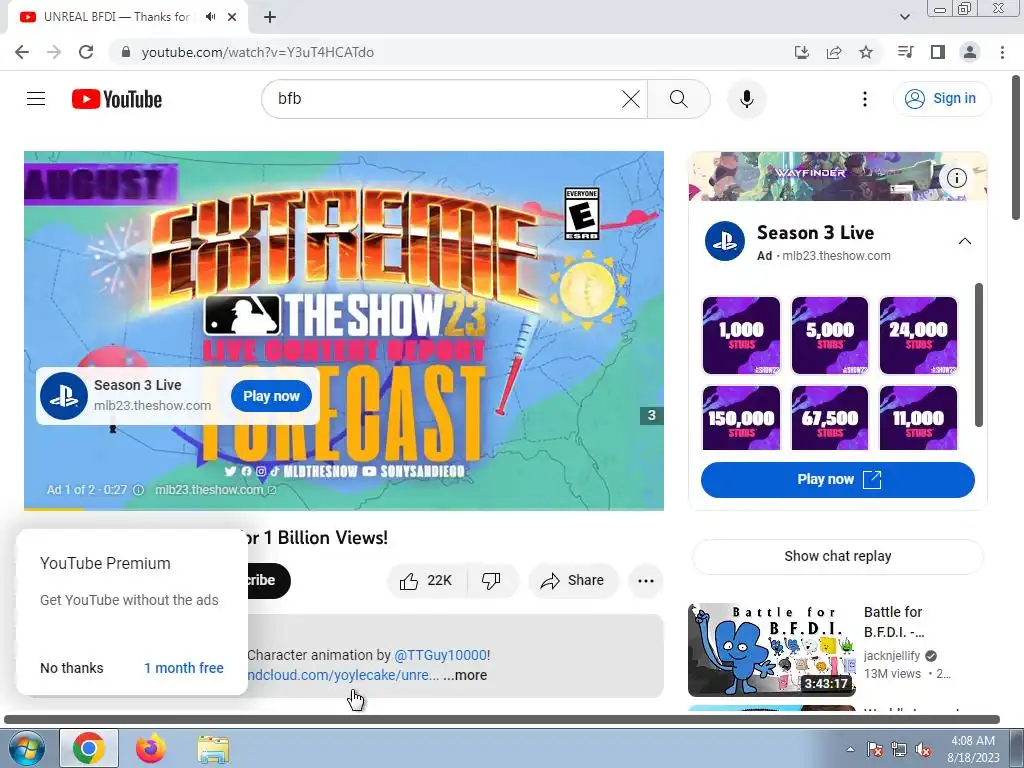This screenshot has height=768, width=1024.
Task: Click the muted volume tray icon
Action: [923, 750]
